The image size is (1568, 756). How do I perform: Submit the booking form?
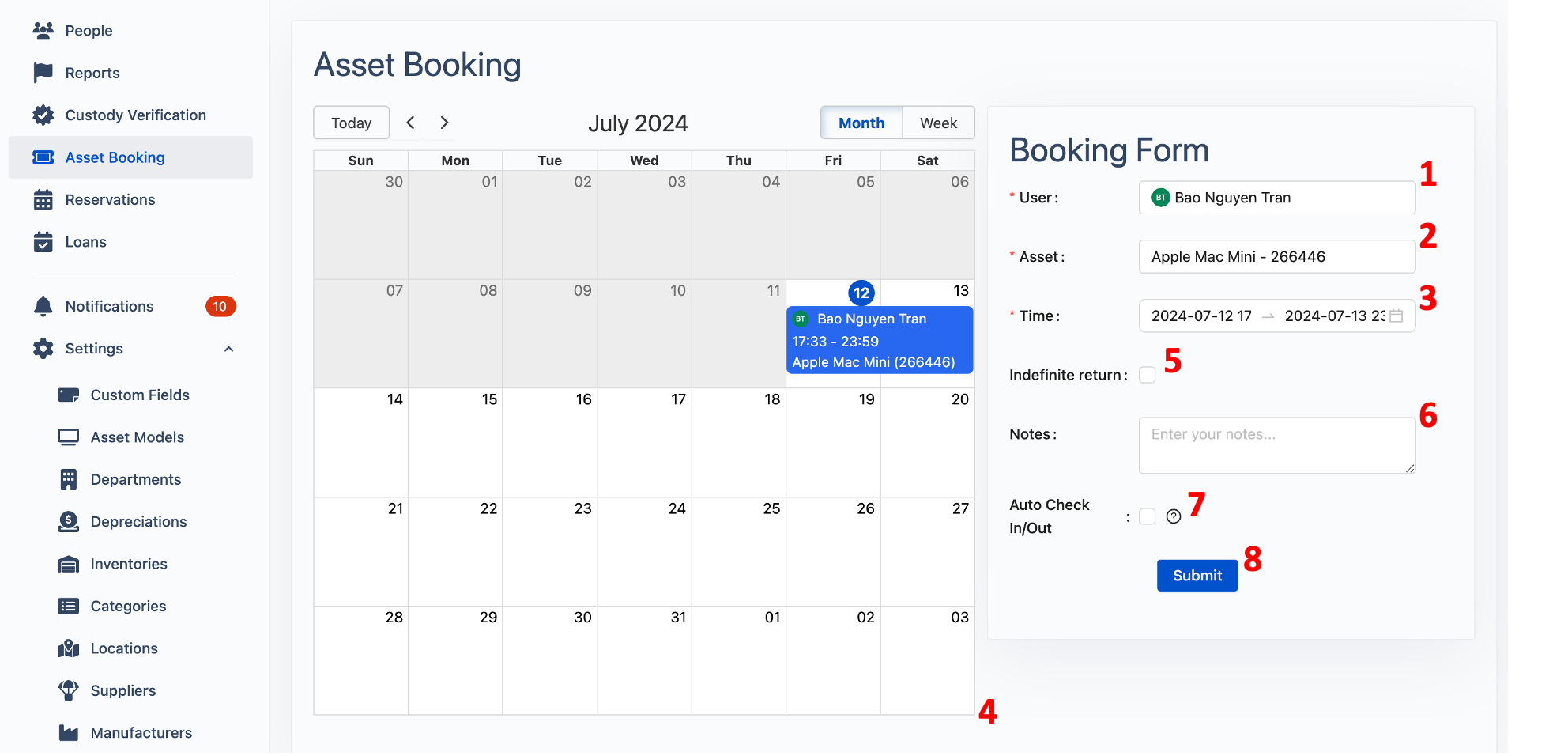1197,576
